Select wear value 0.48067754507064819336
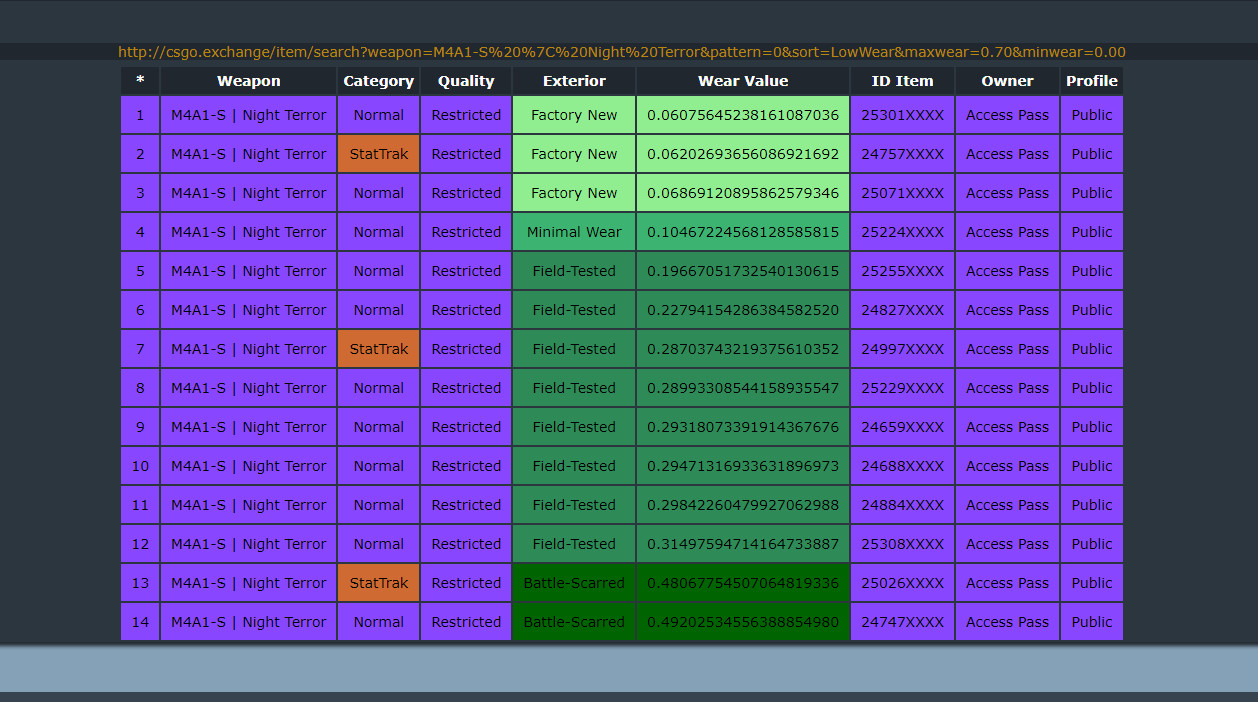Screen dimensions: 1258x702 click(x=743, y=583)
